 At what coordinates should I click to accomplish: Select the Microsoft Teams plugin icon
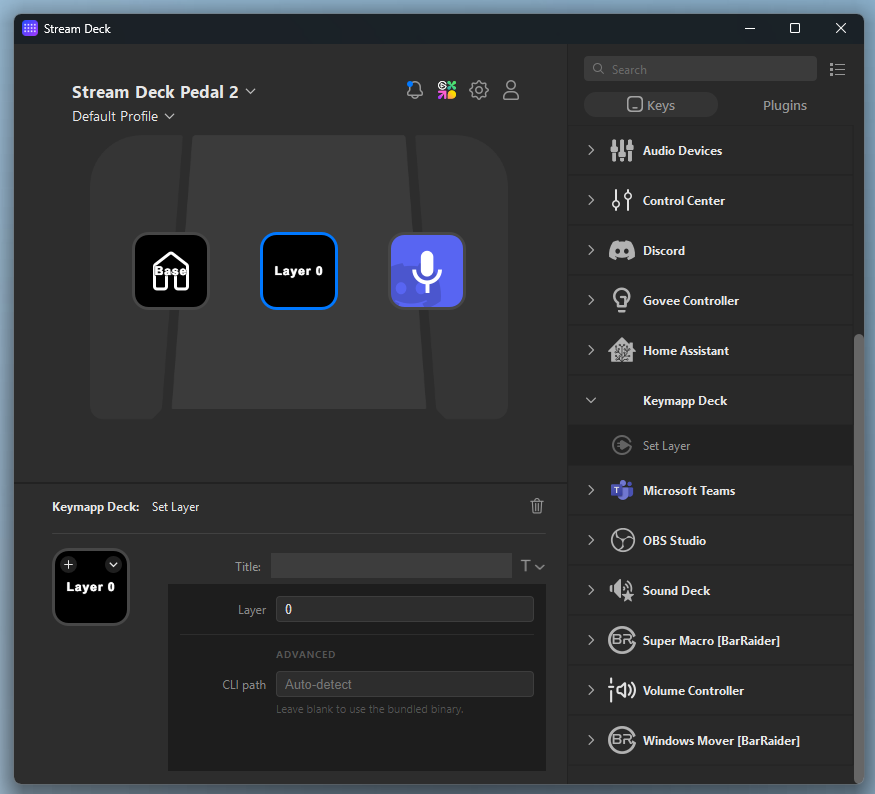[621, 490]
